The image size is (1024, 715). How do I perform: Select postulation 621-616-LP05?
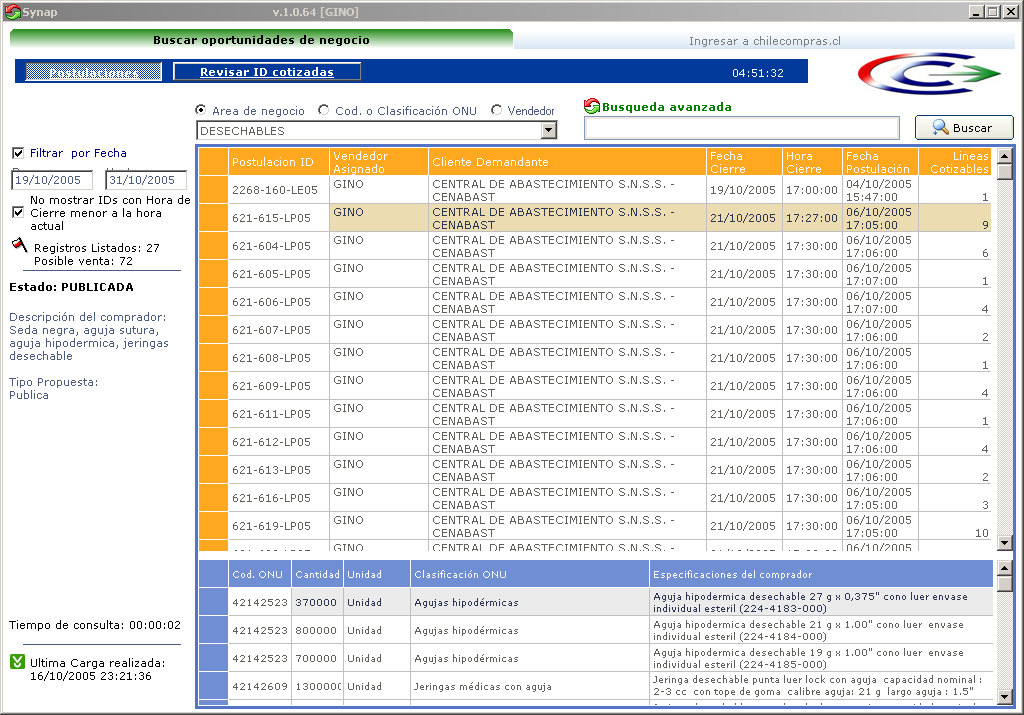pyautogui.click(x=595, y=498)
